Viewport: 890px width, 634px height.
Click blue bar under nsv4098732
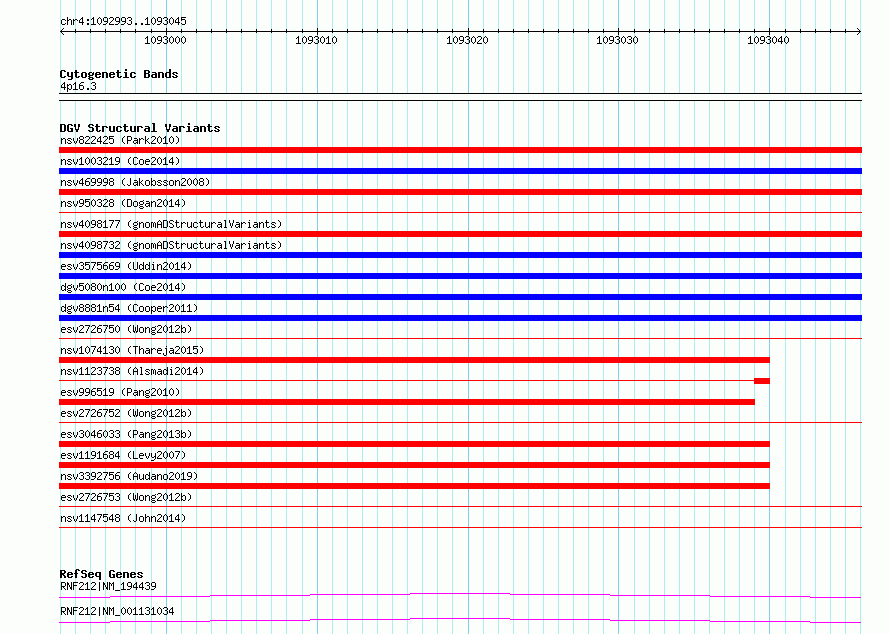(x=460, y=255)
